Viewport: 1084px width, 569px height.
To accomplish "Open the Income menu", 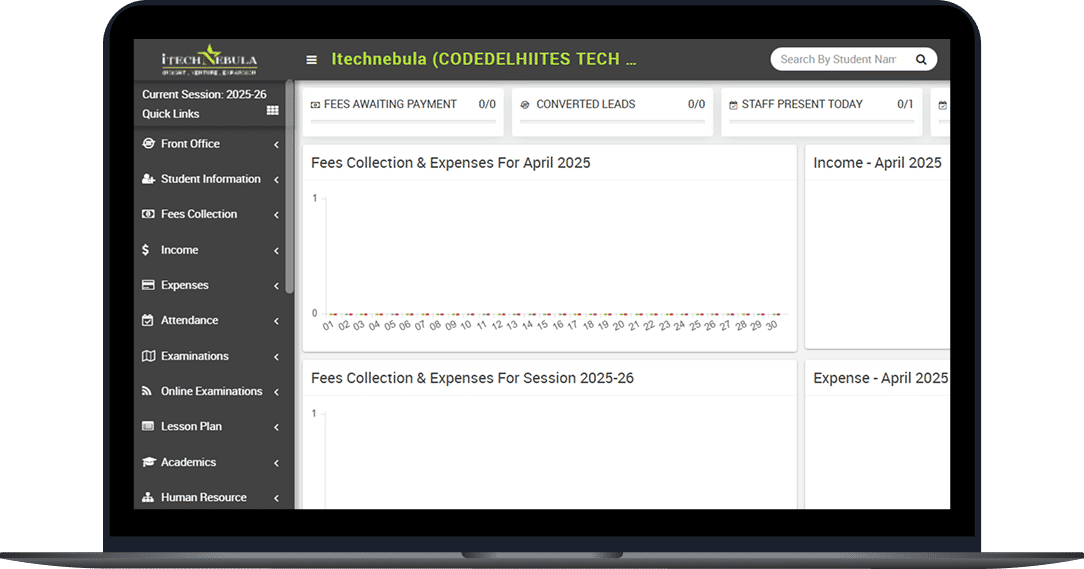I will (x=210, y=250).
